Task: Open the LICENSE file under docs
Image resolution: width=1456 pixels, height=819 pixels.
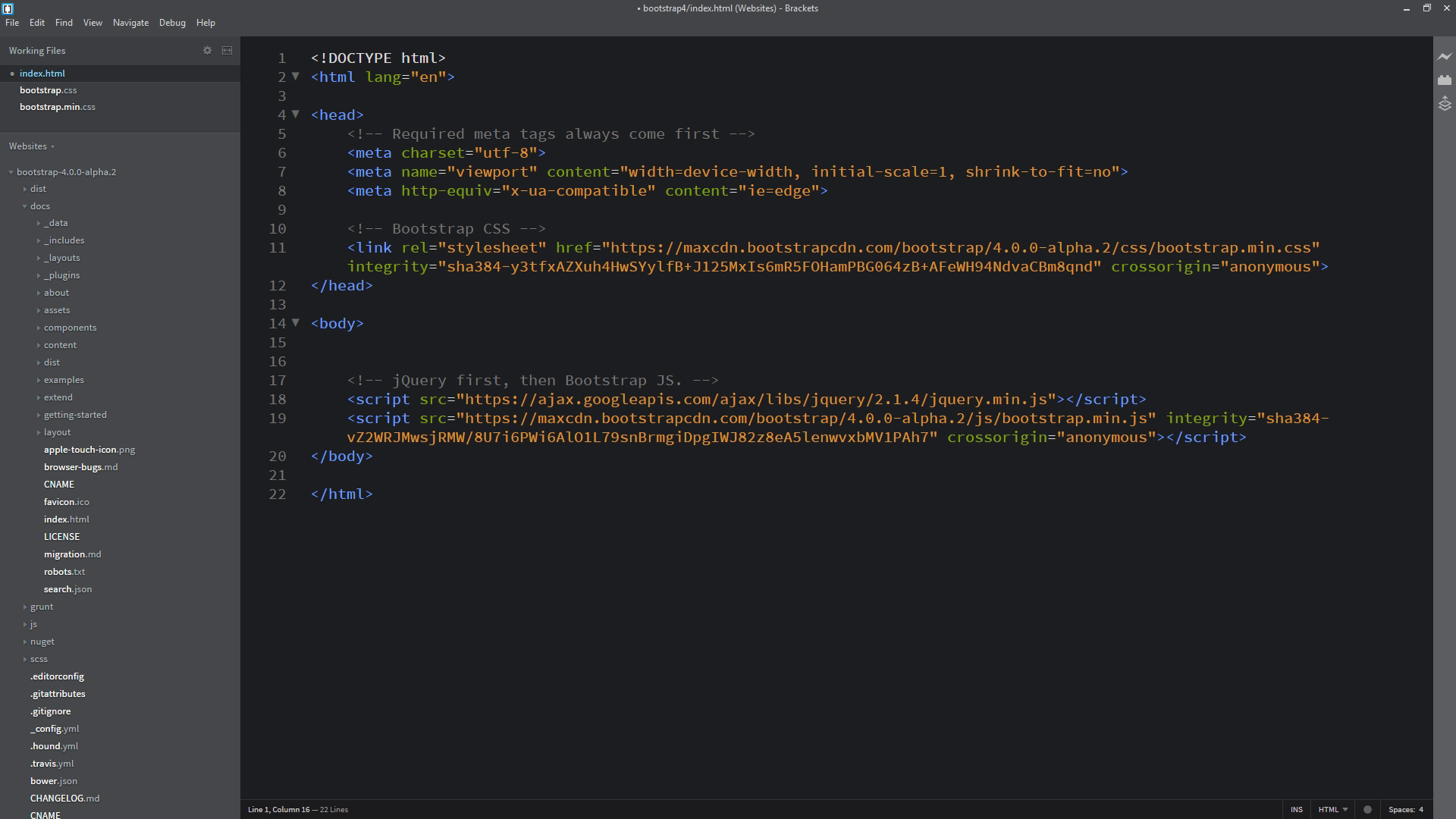Action: [x=61, y=537]
